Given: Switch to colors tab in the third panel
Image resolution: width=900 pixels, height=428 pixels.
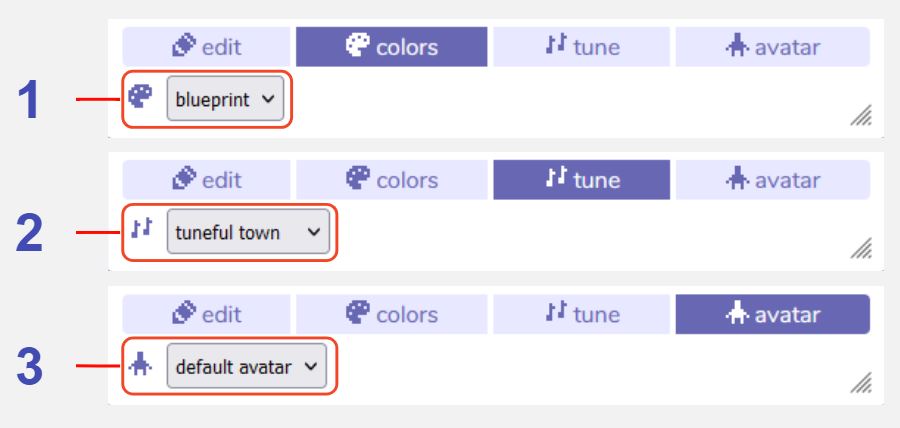Looking at the screenshot, I should point(391,314).
